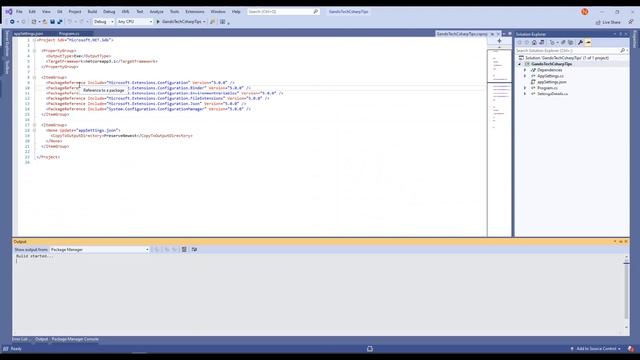Image resolution: width=640 pixels, height=360 pixels.
Task: Click the Properties wrench in Solution Explorer
Action: click(580, 42)
